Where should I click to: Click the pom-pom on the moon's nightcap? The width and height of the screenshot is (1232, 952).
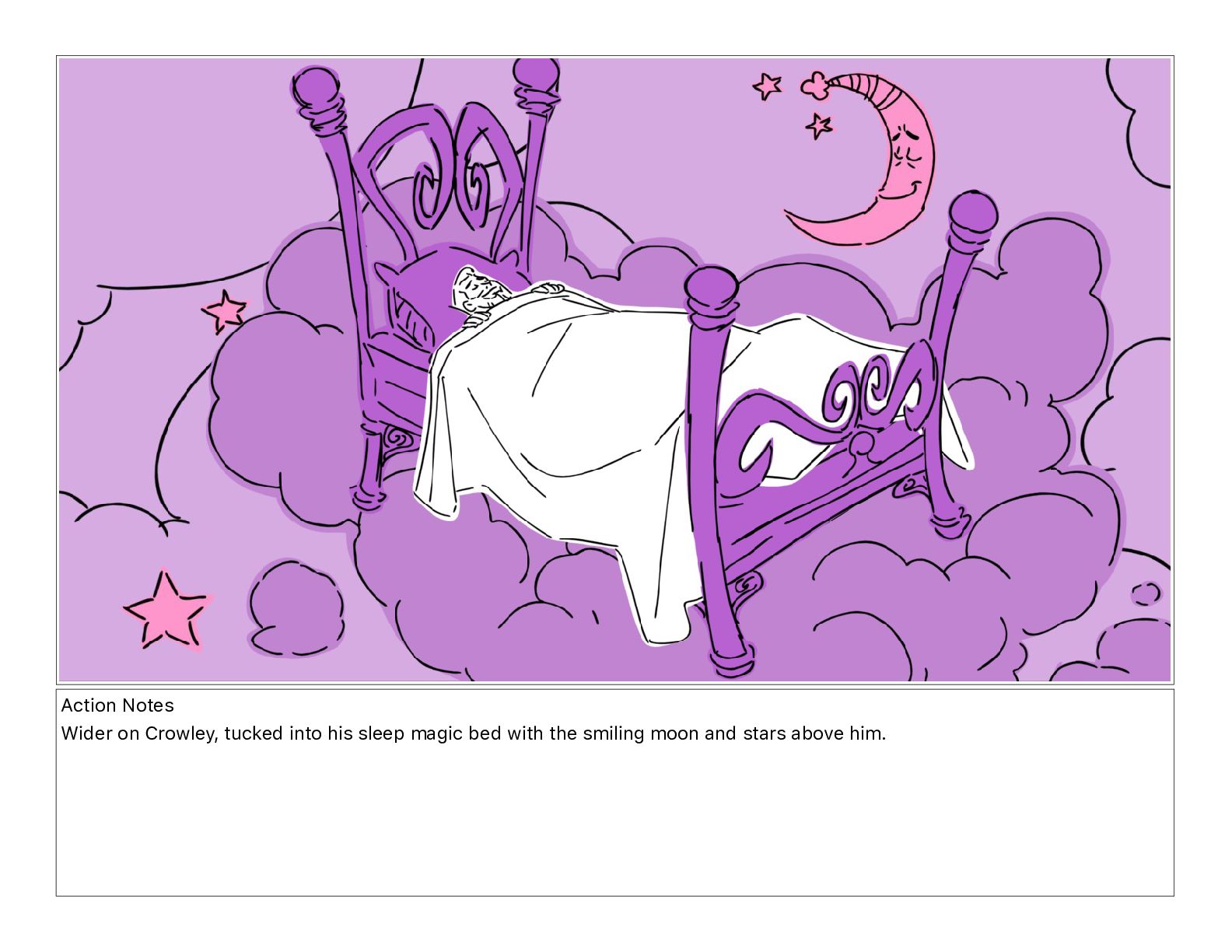(815, 84)
